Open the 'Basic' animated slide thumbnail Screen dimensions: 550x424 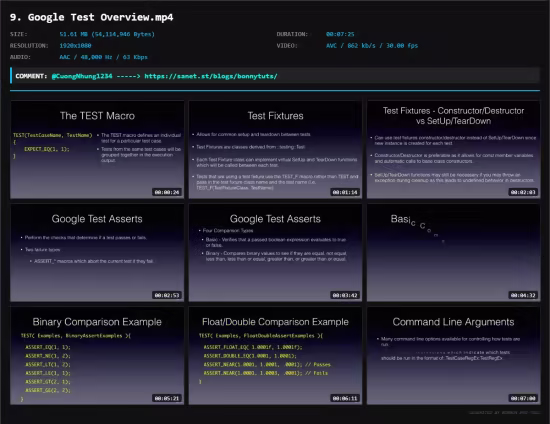point(454,253)
